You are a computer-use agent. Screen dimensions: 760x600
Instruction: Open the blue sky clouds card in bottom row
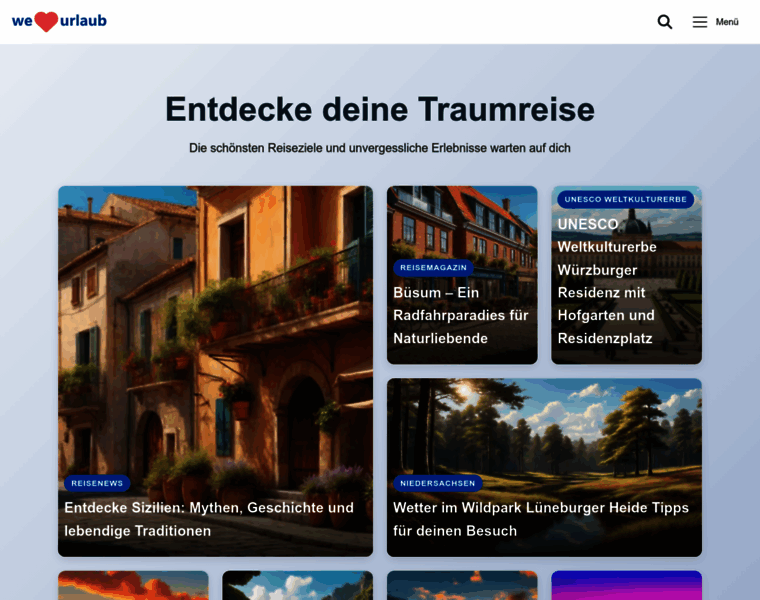coord(297,585)
